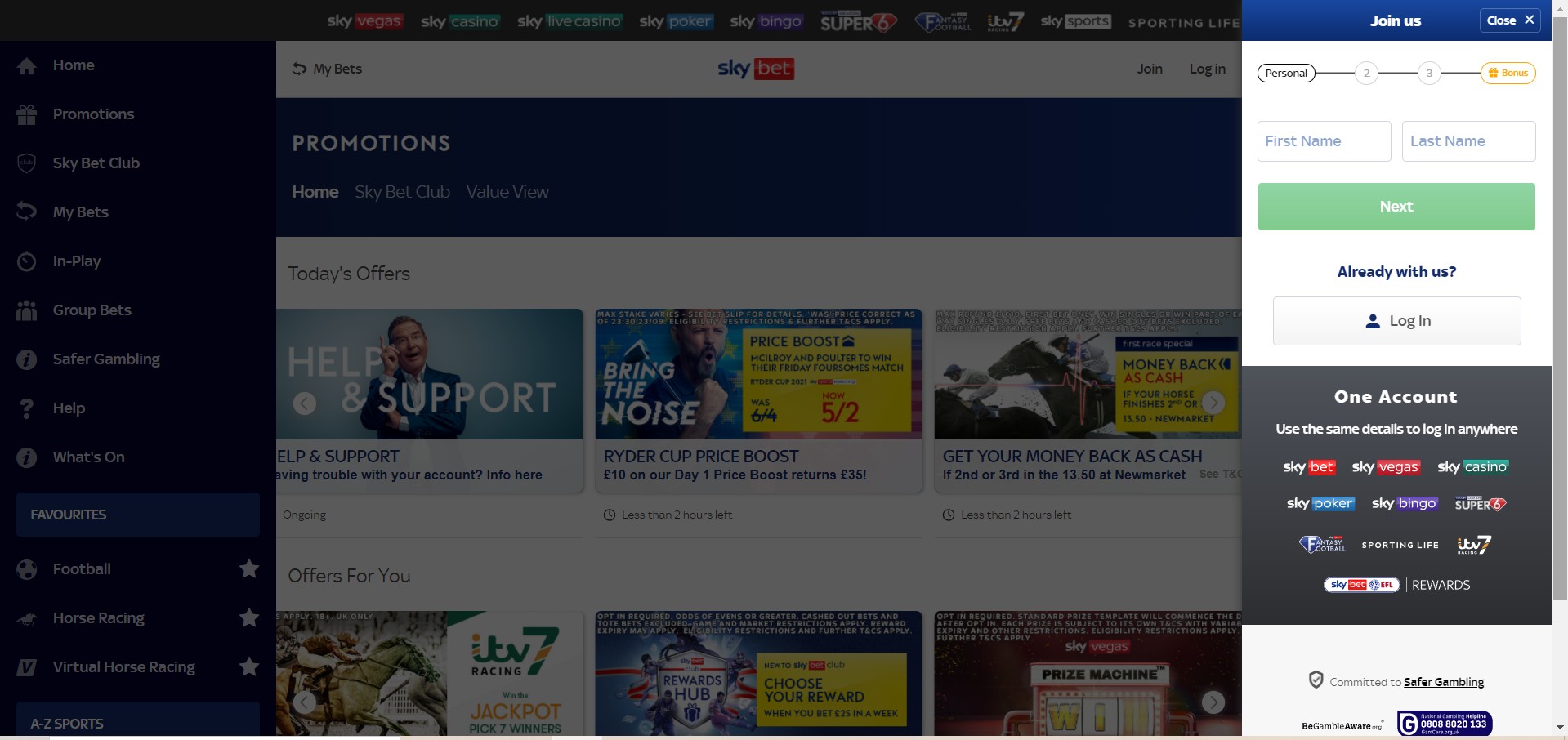Open My Bets in the header
Image resolution: width=1568 pixels, height=740 pixels.
tap(327, 69)
